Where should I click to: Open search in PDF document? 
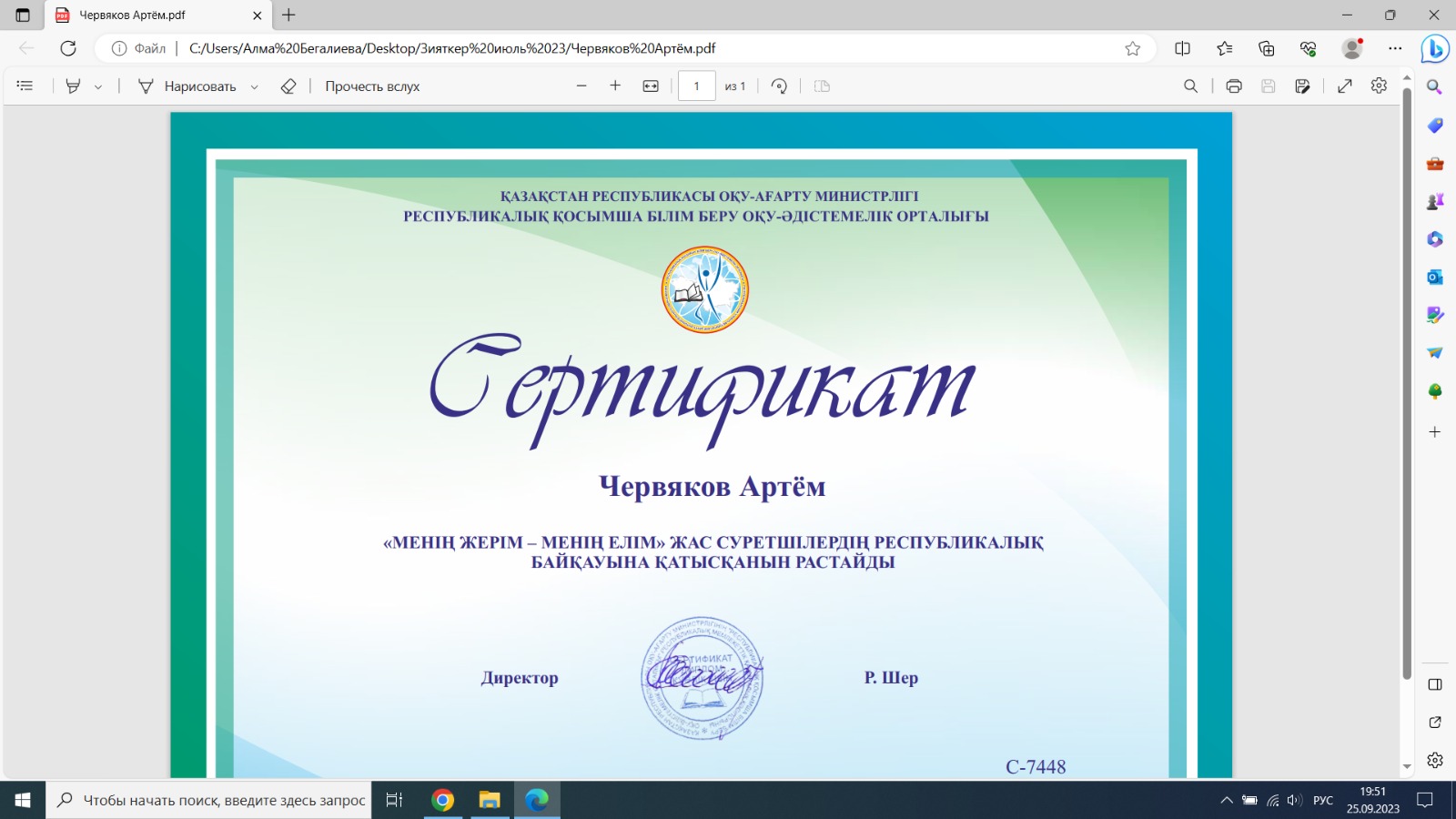click(1190, 86)
